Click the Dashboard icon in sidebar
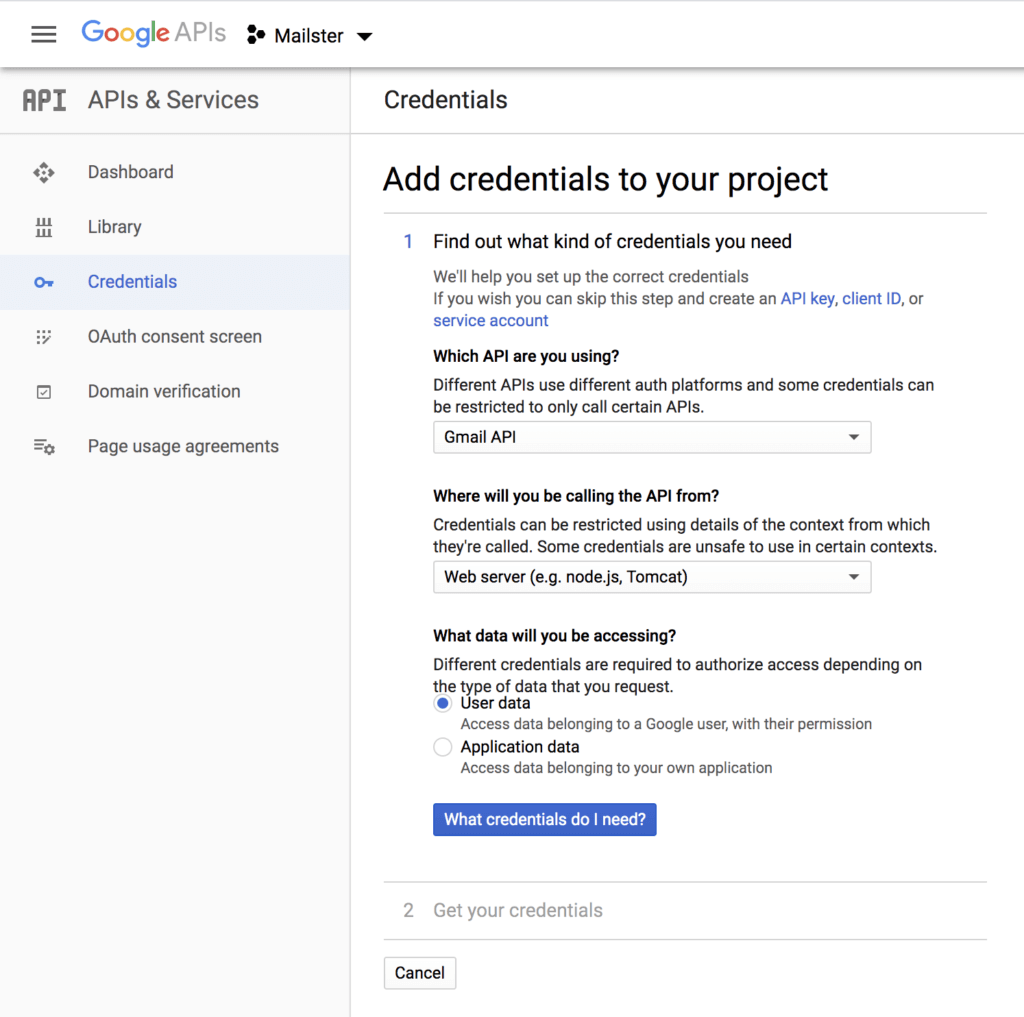This screenshot has width=1024, height=1017. 44,173
